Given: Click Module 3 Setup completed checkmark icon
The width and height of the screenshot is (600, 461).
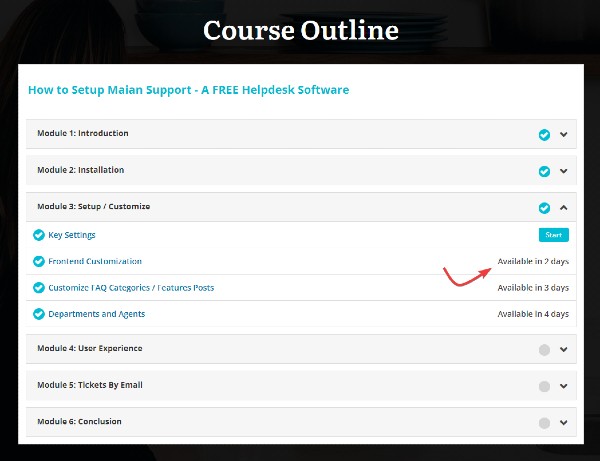Looking at the screenshot, I should (x=544, y=208).
